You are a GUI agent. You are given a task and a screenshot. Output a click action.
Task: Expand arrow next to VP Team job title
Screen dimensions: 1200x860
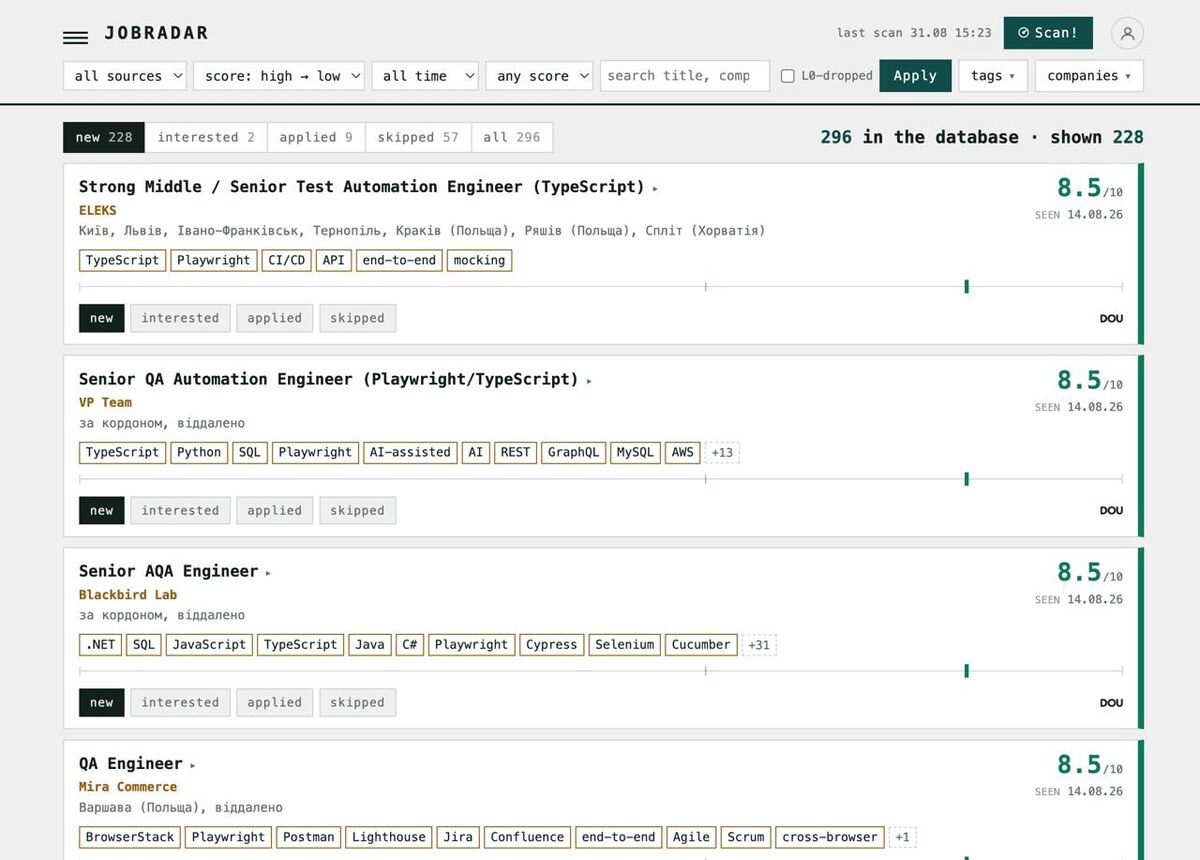point(589,381)
